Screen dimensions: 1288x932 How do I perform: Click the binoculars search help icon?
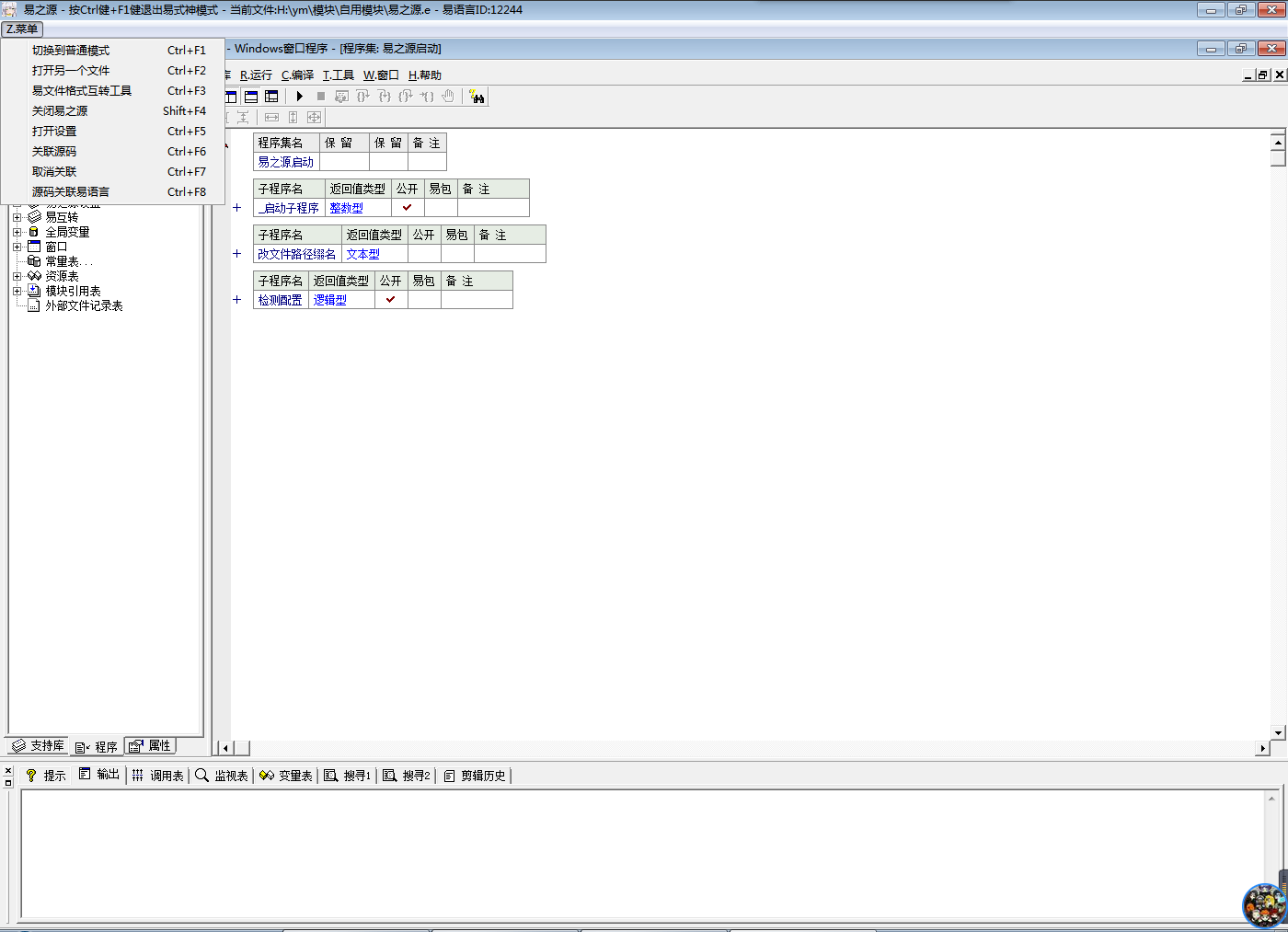point(477,97)
